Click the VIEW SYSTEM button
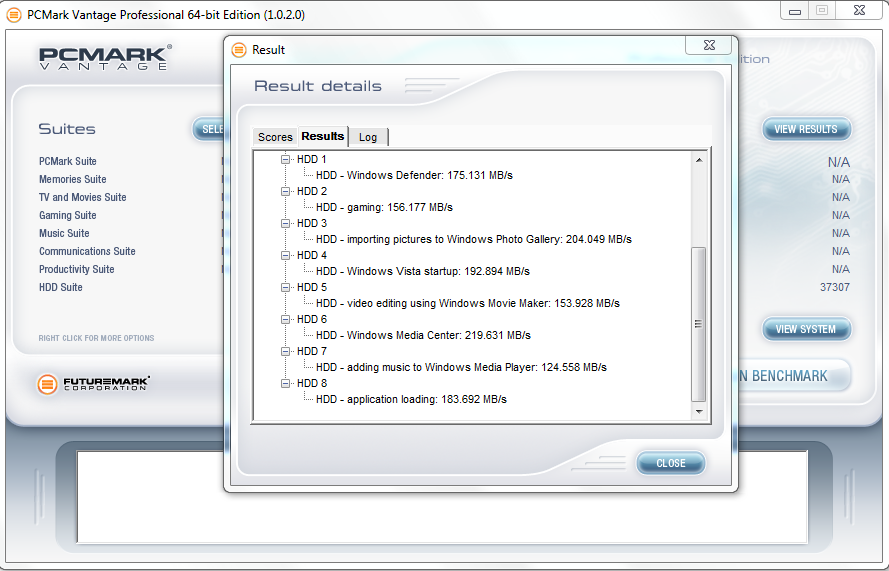The width and height of the screenshot is (889, 571). pos(806,329)
